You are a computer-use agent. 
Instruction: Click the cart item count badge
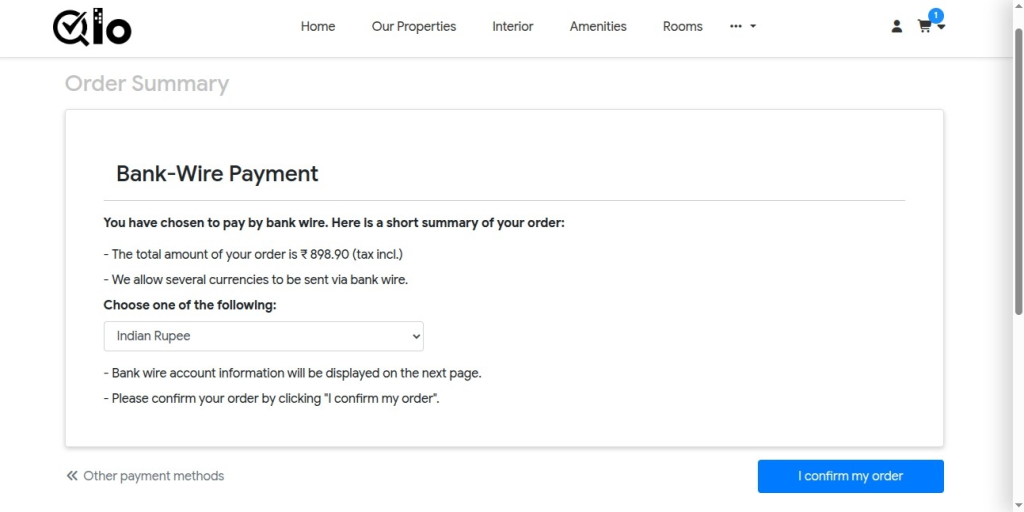tap(936, 16)
